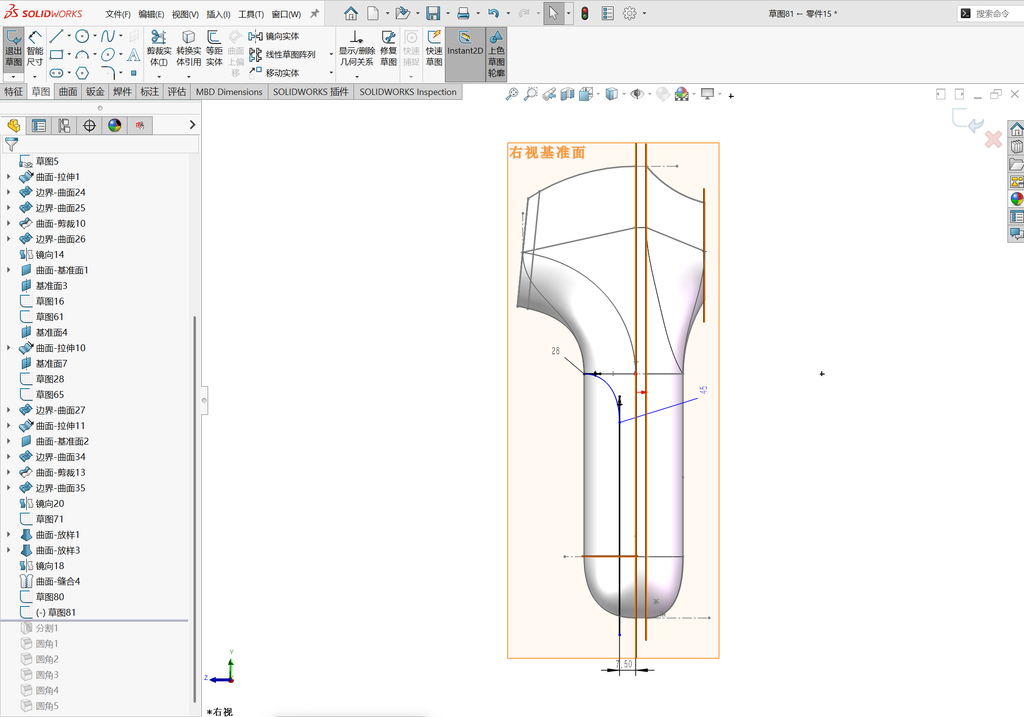1024x717 pixels.
Task: Switch to the 钣金 sheet metal tab
Action: tap(95, 92)
